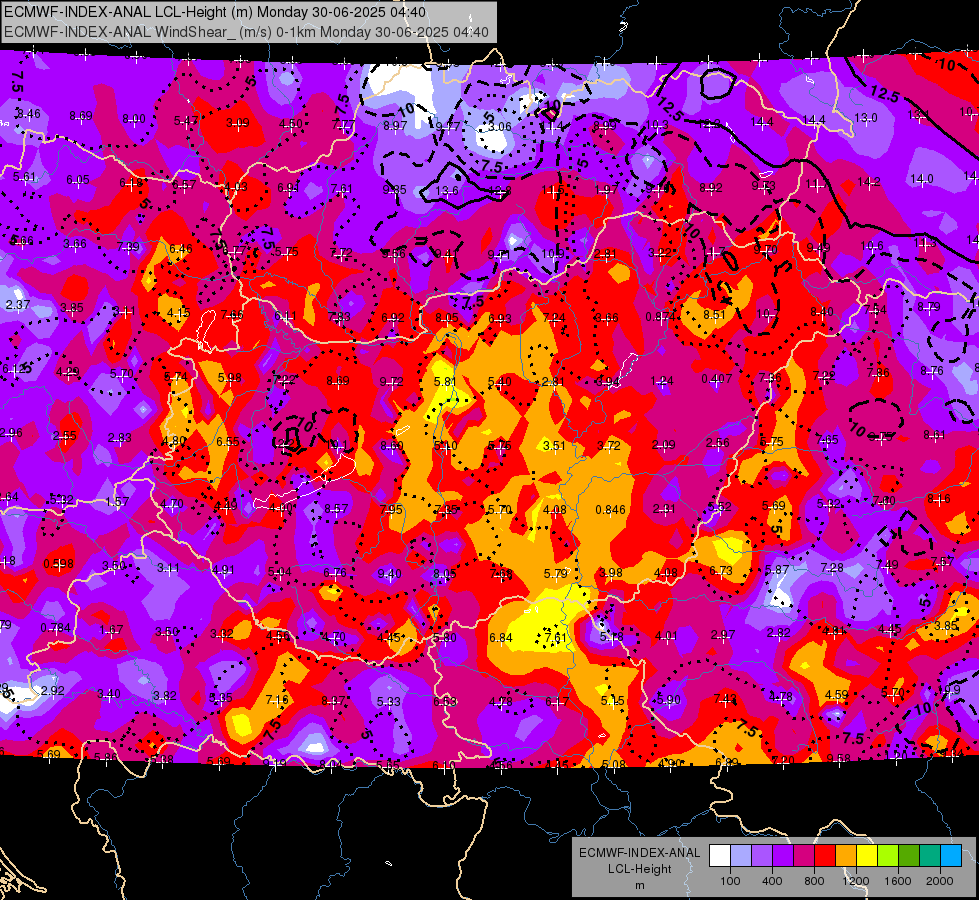This screenshot has width=979, height=900.
Task: Click the grid value 5.98
Action: click(229, 378)
